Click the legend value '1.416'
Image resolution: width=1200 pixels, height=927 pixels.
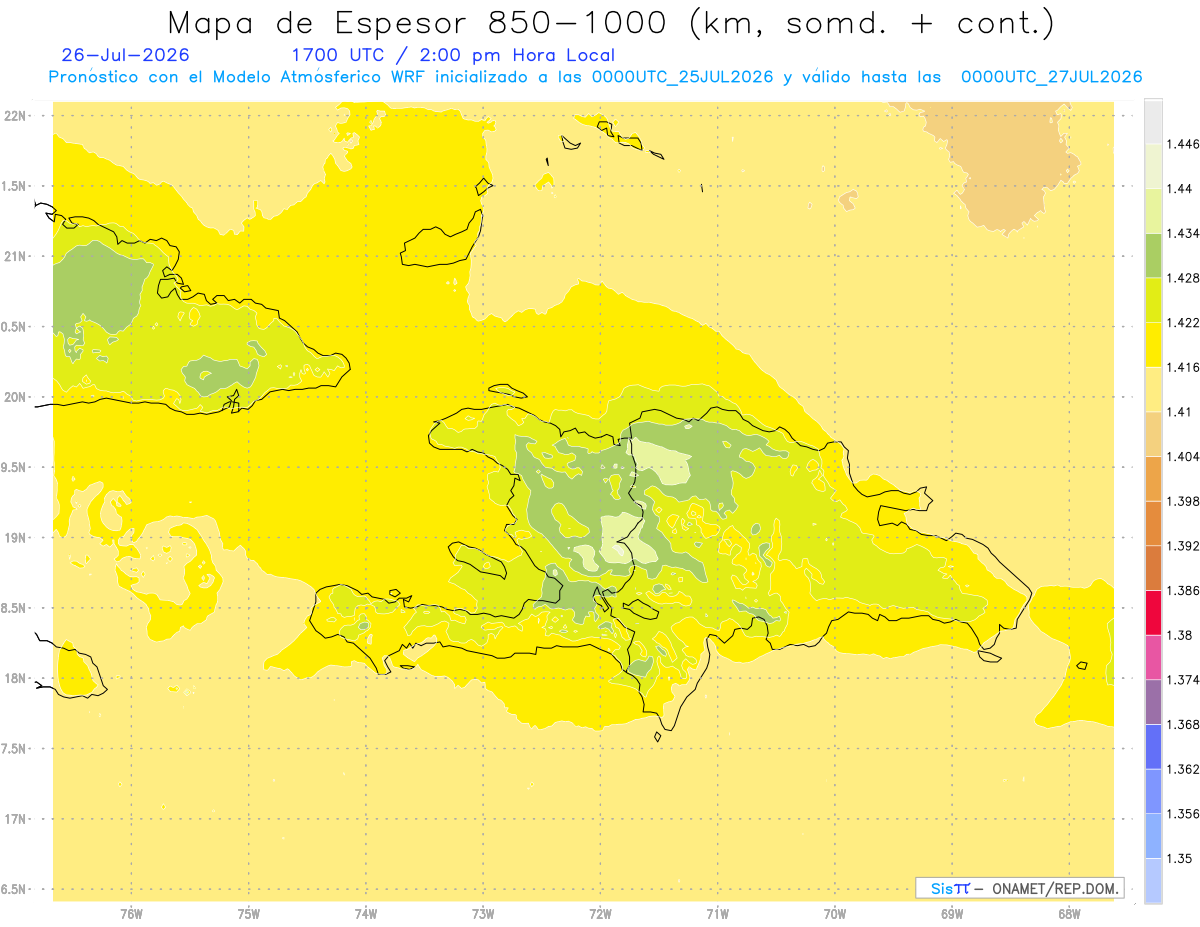pyautogui.click(x=1183, y=367)
